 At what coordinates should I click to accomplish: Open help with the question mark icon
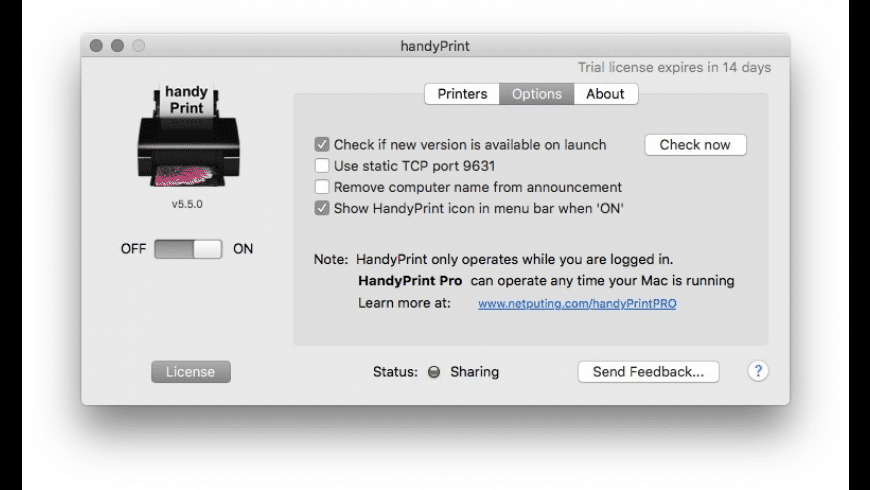(758, 371)
